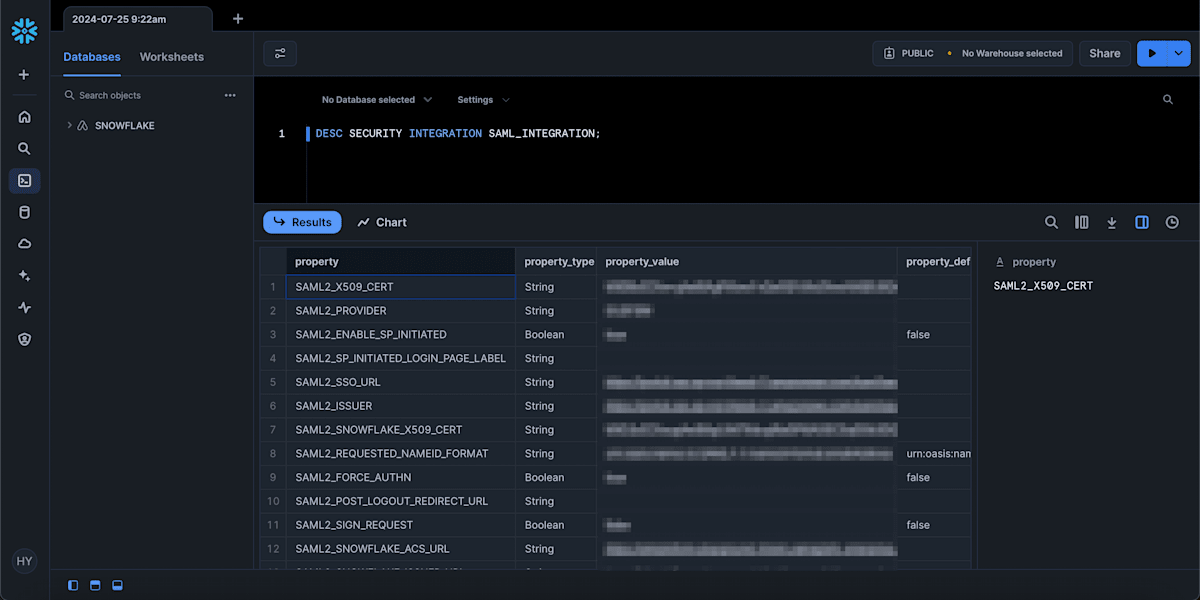Viewport: 1200px width, 600px height.
Task: Click the urn:oasis:nam default value cell
Action: coord(935,454)
